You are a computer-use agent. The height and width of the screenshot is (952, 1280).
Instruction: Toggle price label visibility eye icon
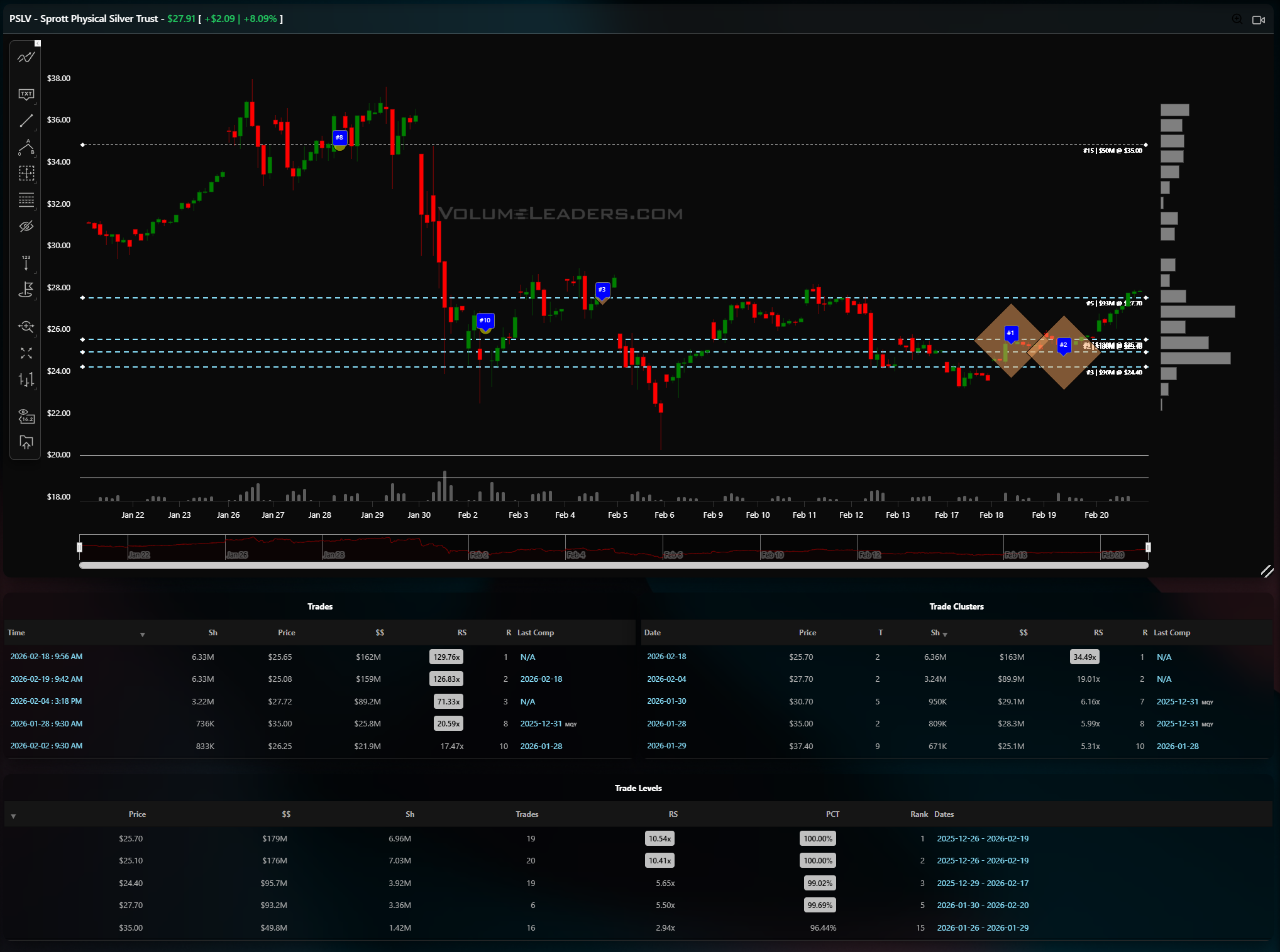(x=26, y=416)
